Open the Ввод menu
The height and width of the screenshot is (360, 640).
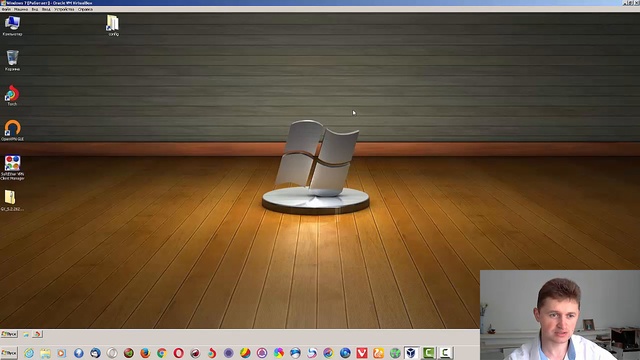pos(46,9)
